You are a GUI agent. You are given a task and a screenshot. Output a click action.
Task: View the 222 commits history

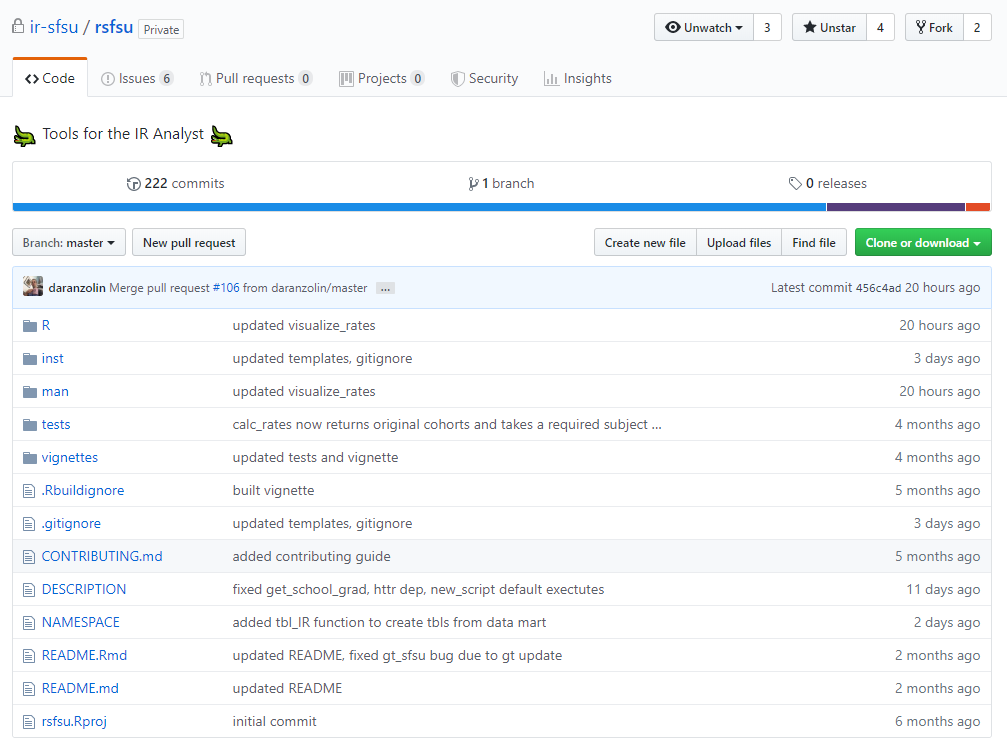[x=175, y=184]
